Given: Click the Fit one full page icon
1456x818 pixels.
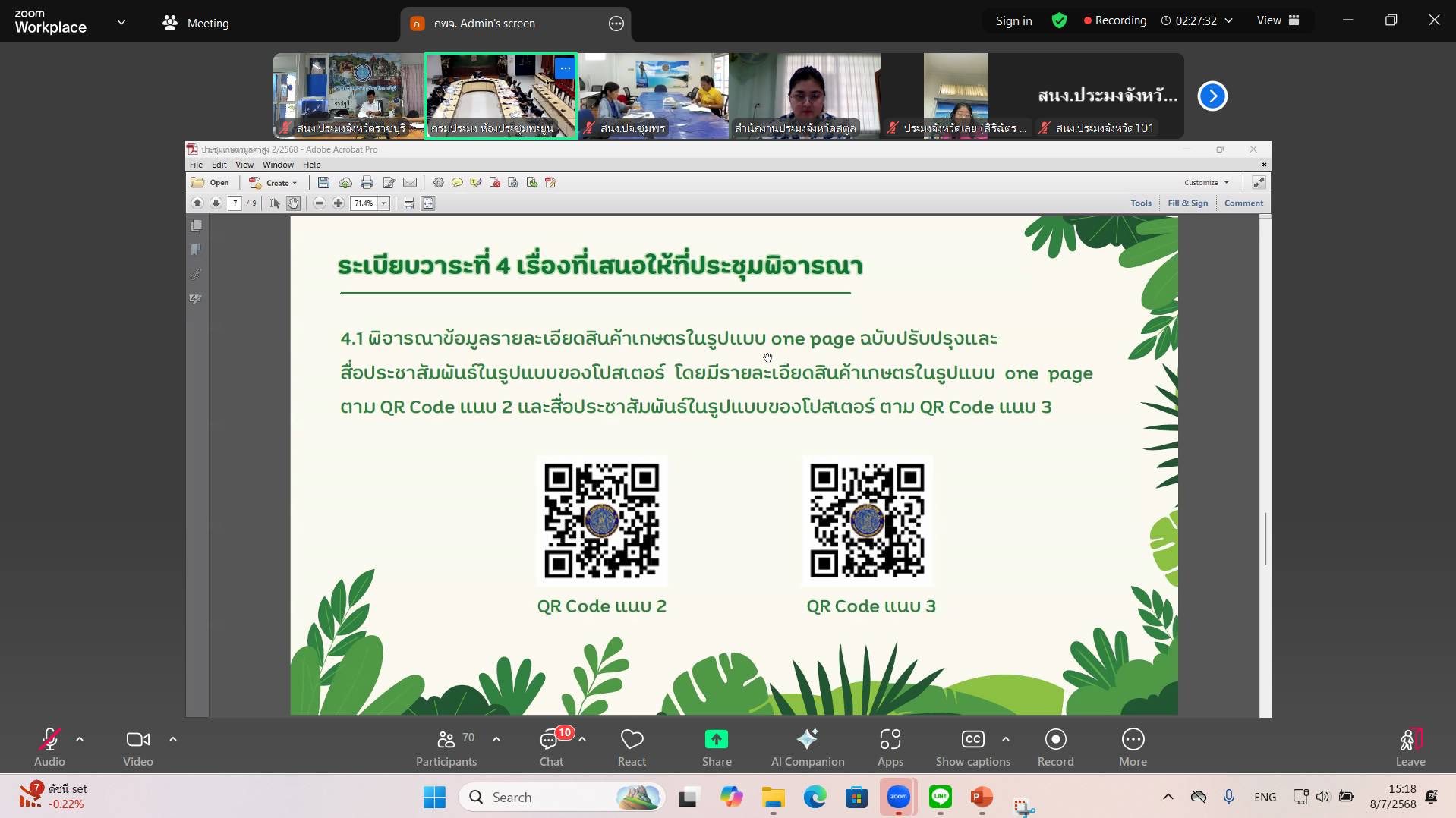Looking at the screenshot, I should click(428, 203).
